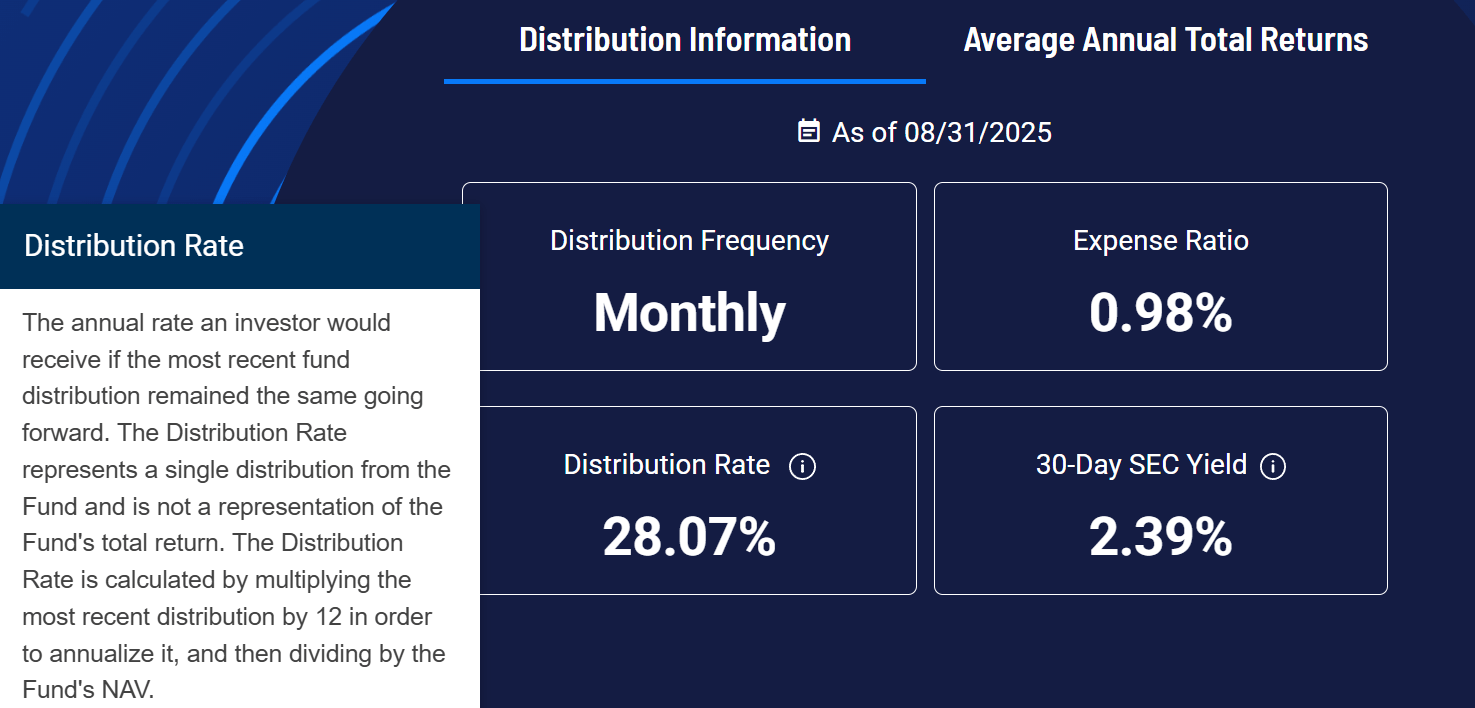Image resolution: width=1475 pixels, height=708 pixels.
Task: Select the 28.07% Distribution Rate figure
Action: [x=690, y=538]
